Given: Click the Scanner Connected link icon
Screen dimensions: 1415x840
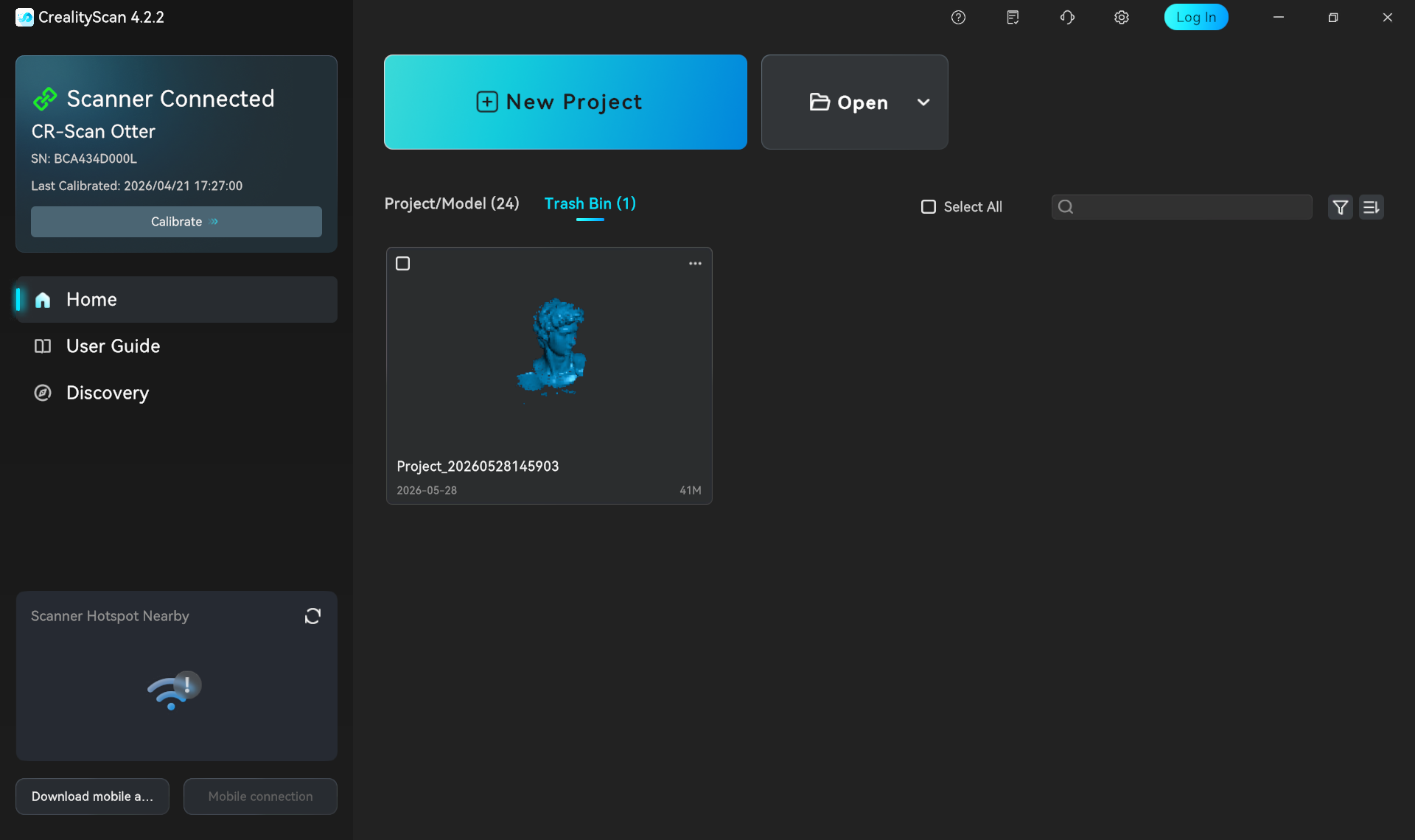Looking at the screenshot, I should click(45, 99).
